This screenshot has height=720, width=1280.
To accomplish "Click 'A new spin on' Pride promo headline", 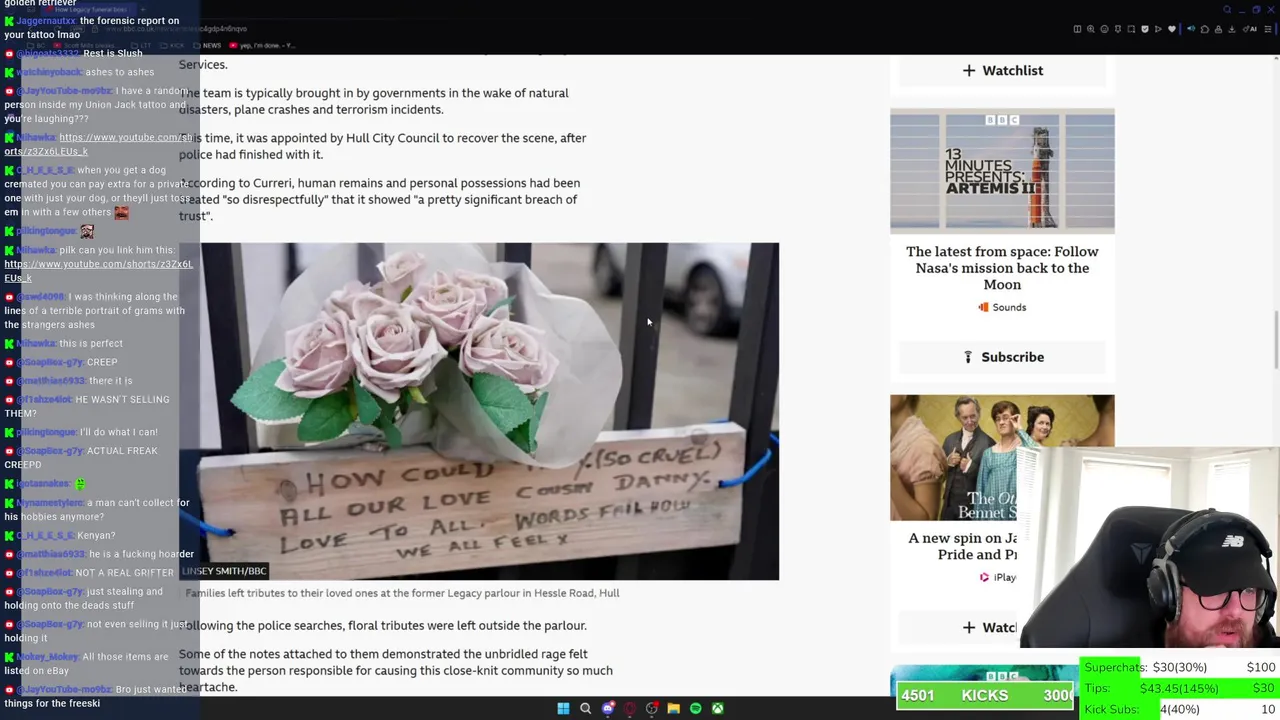I will 962,546.
